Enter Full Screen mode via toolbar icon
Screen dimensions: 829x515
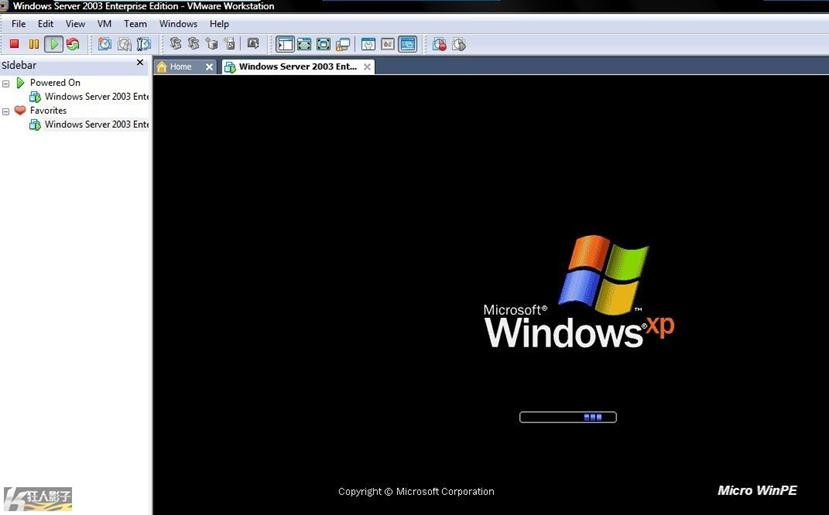(323, 44)
